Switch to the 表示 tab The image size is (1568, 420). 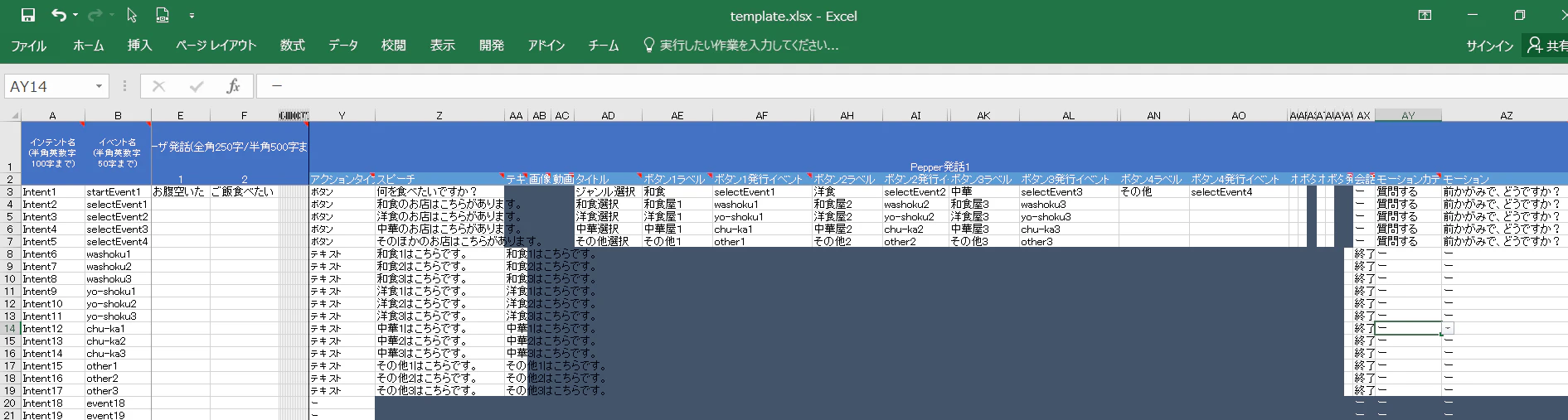442,46
